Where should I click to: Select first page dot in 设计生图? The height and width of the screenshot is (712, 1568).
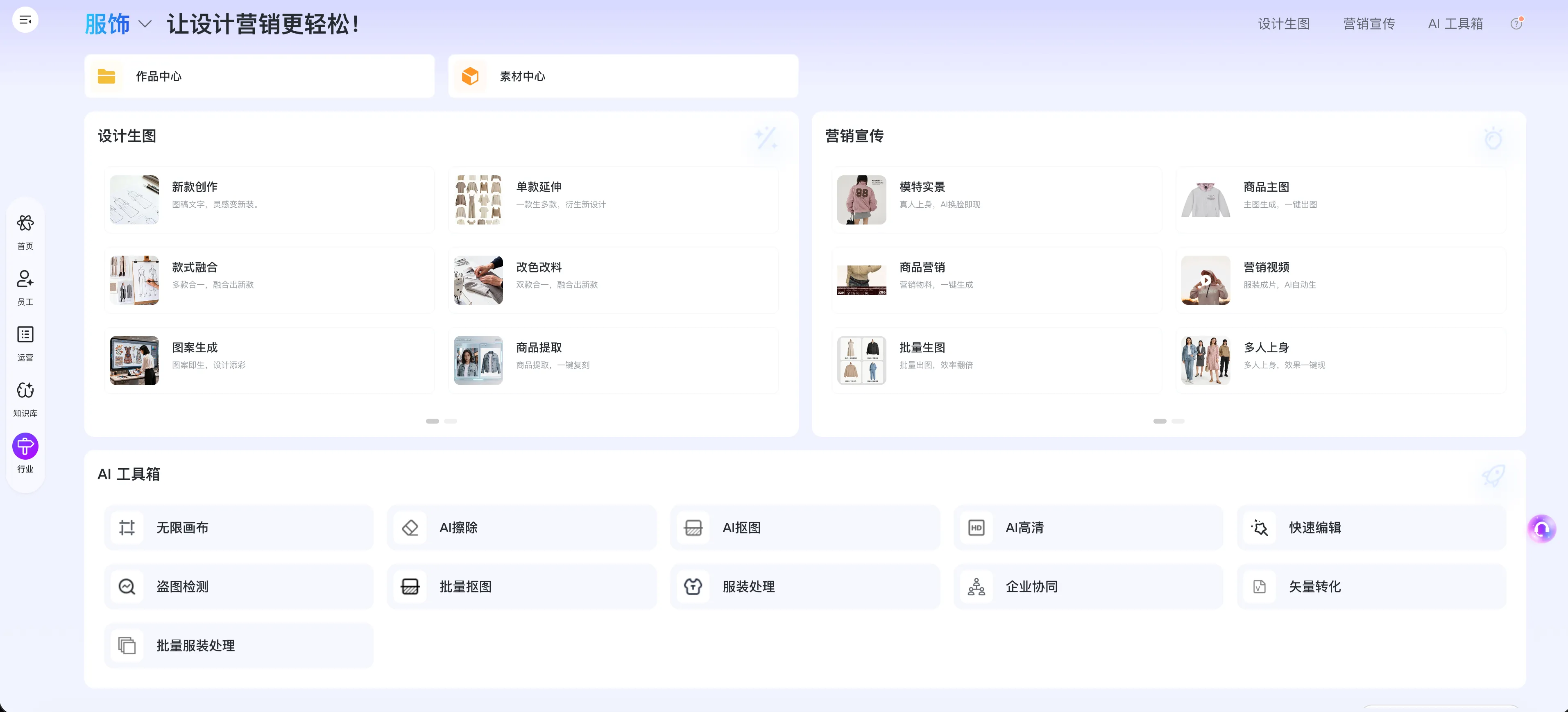432,421
